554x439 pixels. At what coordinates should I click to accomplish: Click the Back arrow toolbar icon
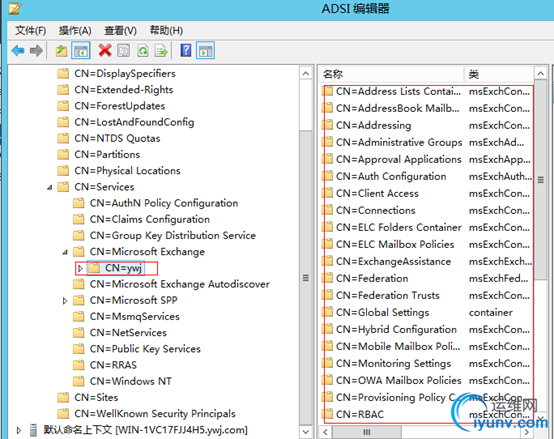click(18, 51)
